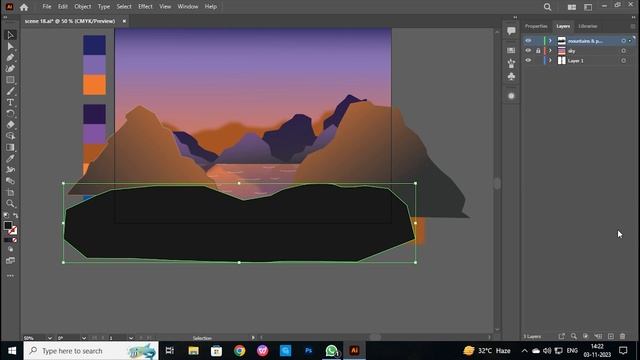Open Chrome from the taskbar
This screenshot has width=640, height=360.
(240, 351)
